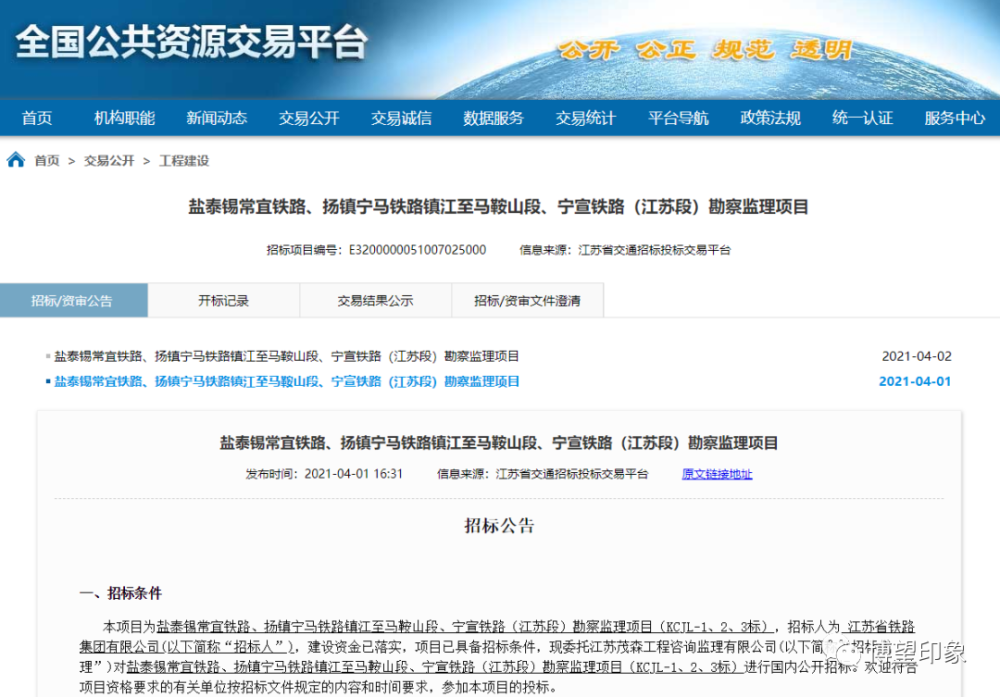Switch to the 招标/资审文件澄清 tab
This screenshot has width=1000, height=697.
click(527, 300)
